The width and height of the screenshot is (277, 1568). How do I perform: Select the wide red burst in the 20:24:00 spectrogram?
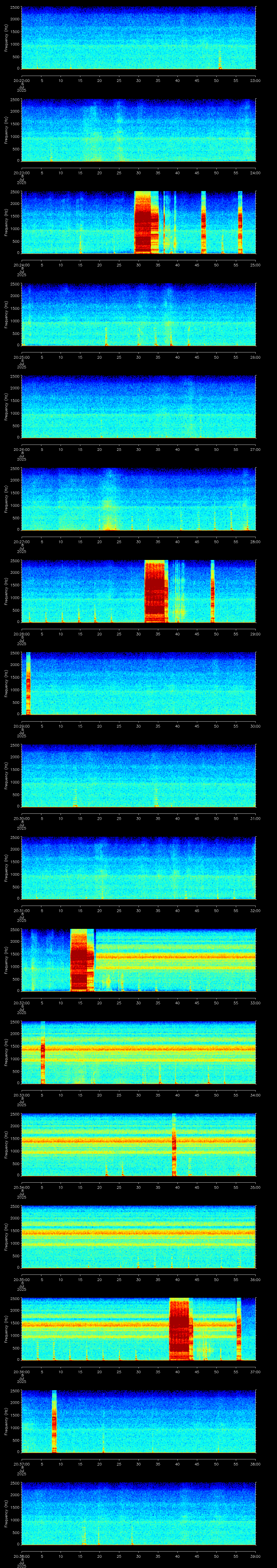[x=146, y=222]
